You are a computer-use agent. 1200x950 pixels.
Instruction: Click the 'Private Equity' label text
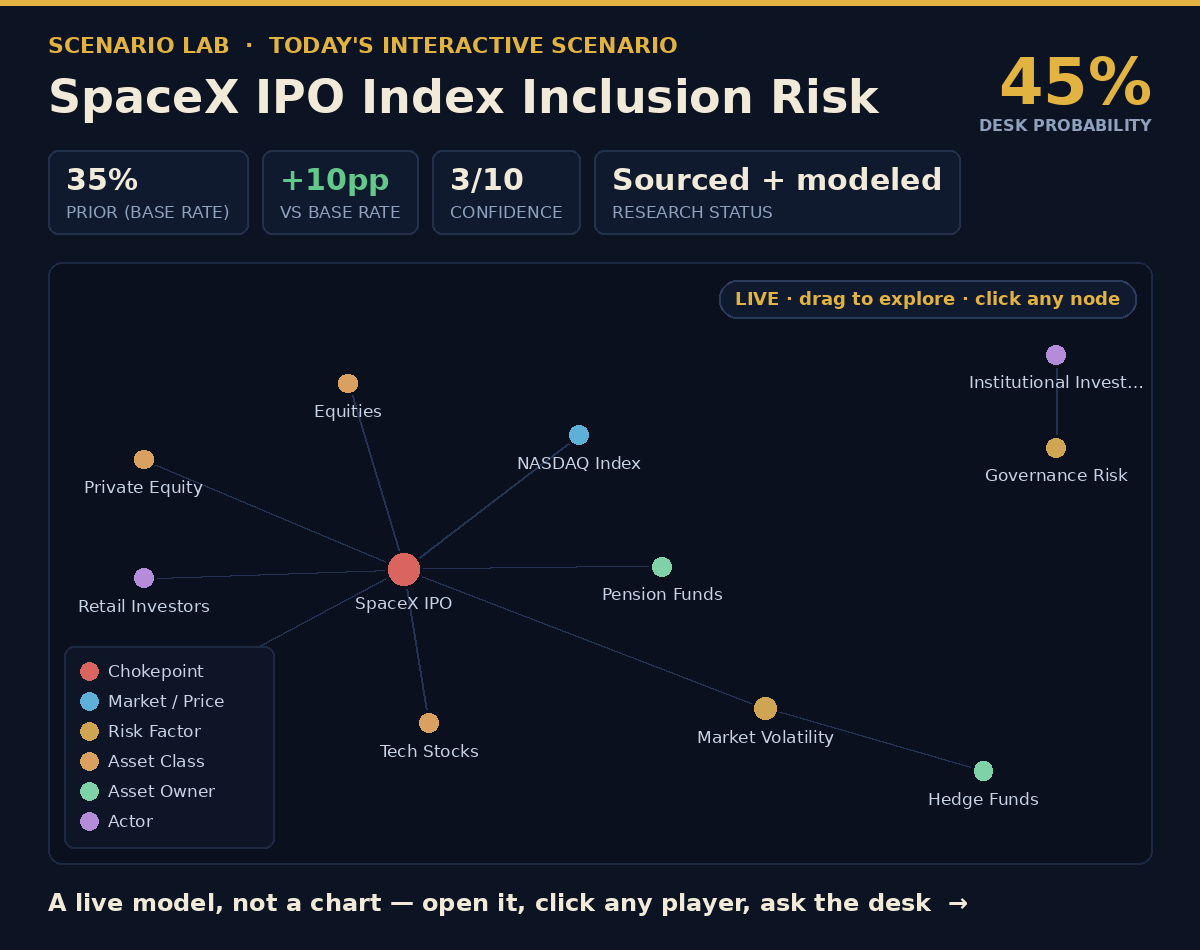pos(144,488)
